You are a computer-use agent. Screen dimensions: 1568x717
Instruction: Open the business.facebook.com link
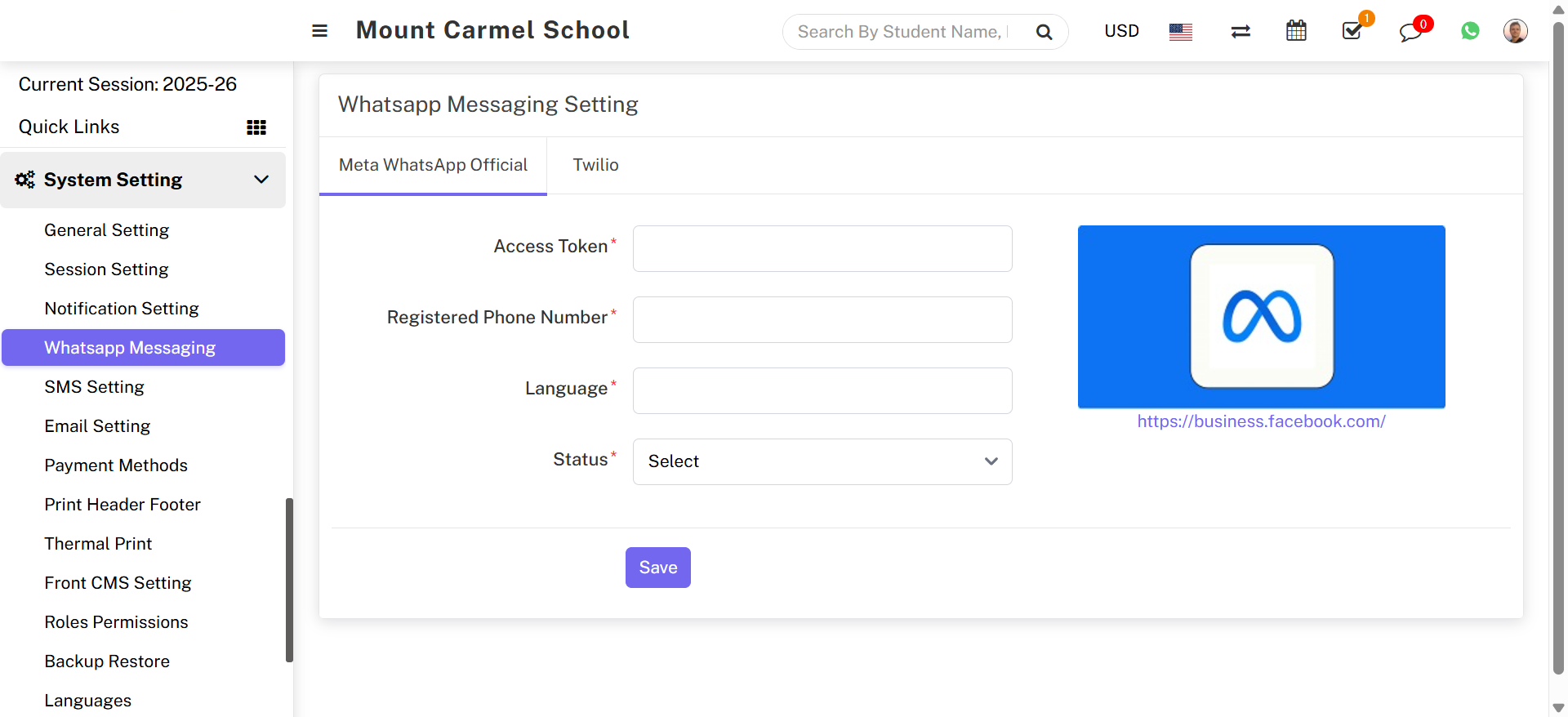click(1261, 421)
